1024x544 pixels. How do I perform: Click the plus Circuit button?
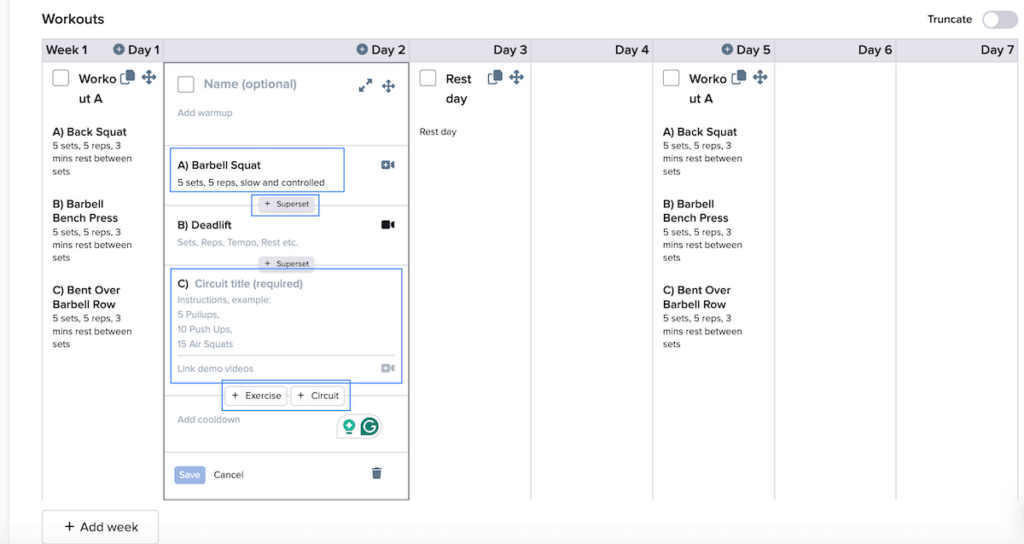[319, 396]
